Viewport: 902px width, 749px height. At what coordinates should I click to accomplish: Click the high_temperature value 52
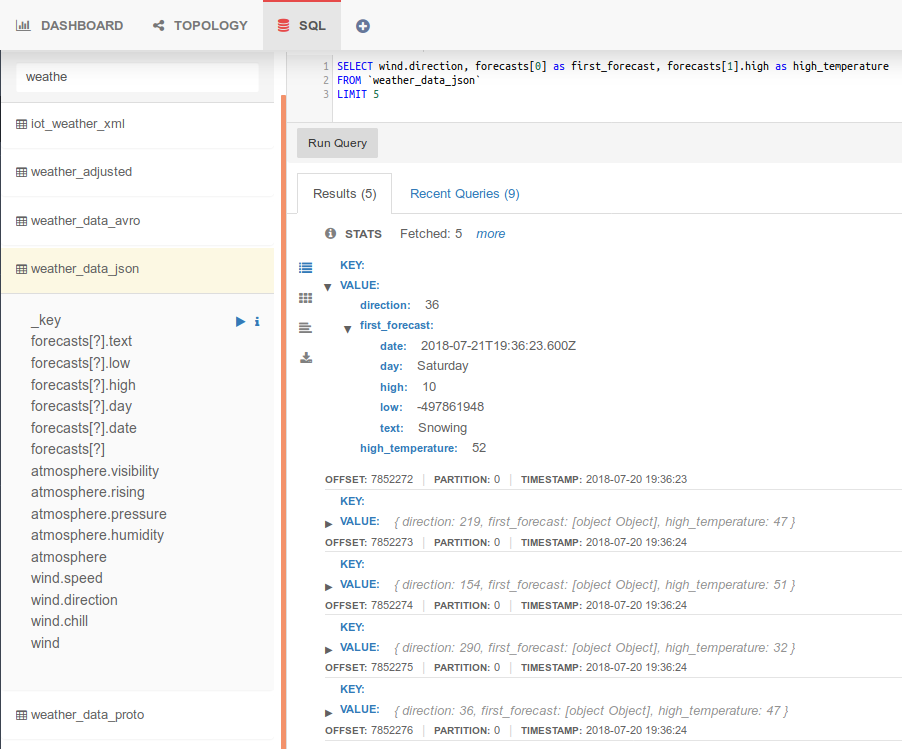click(479, 448)
